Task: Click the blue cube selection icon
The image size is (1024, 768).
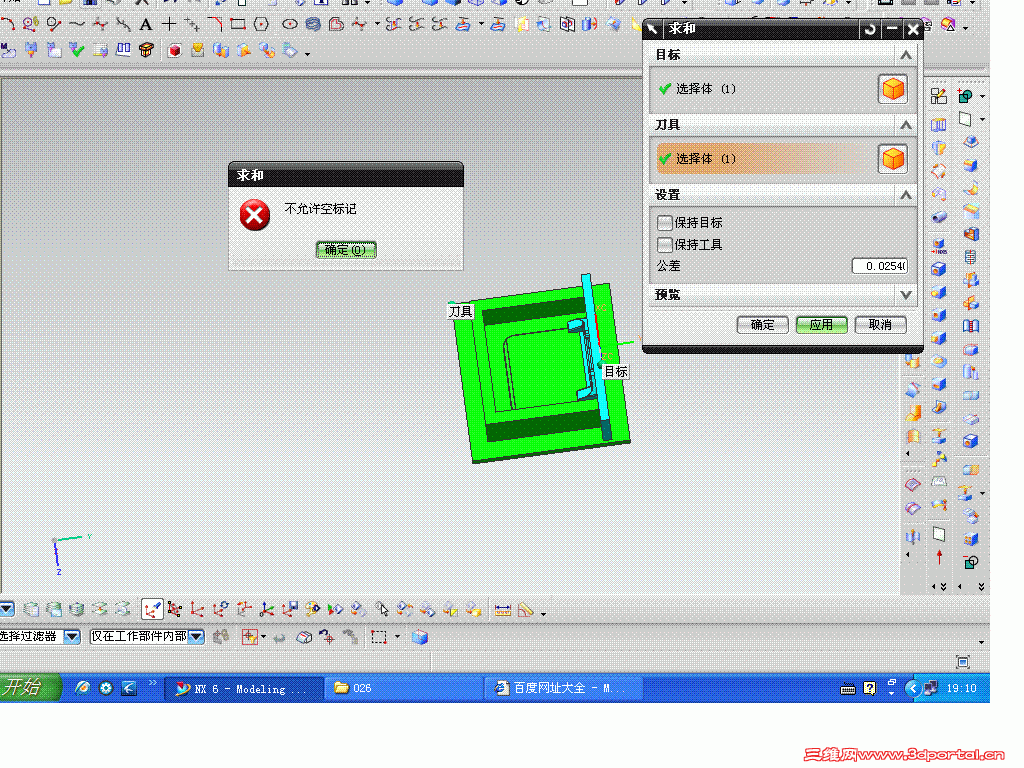Action: point(420,637)
